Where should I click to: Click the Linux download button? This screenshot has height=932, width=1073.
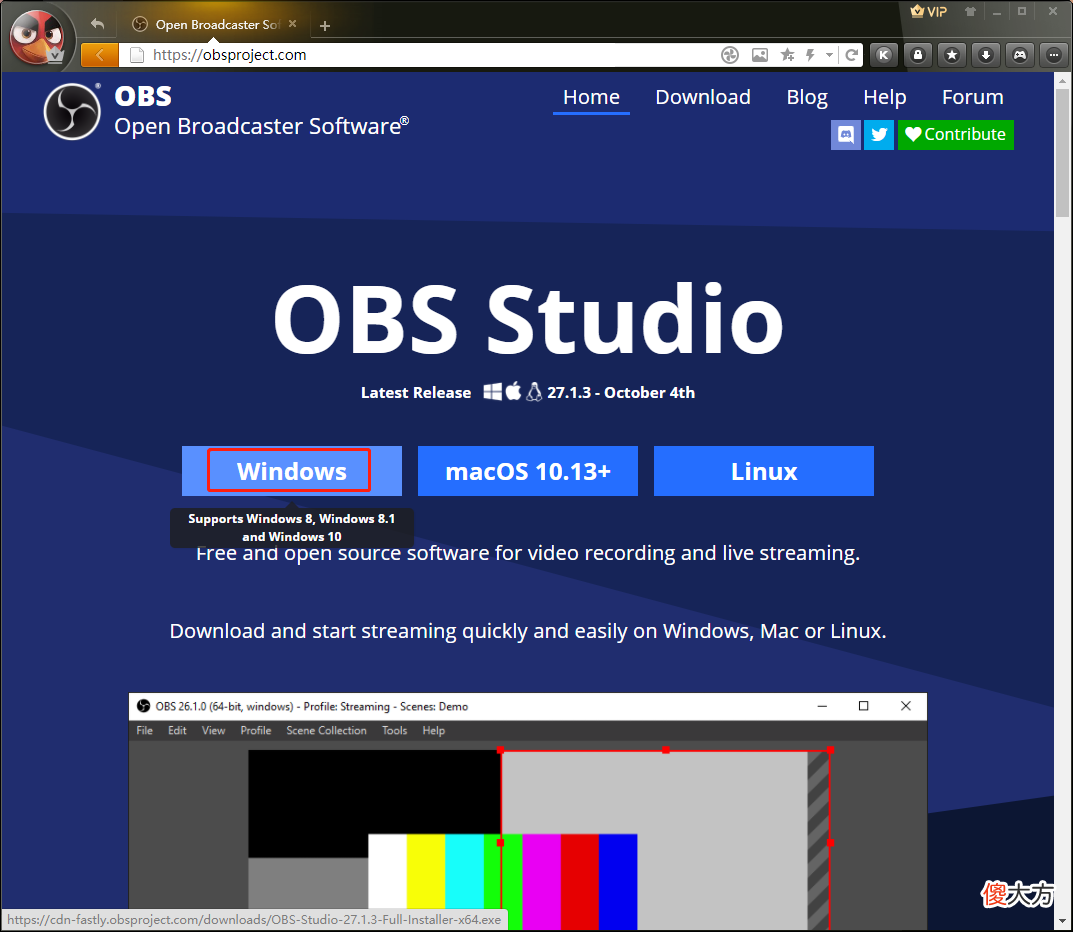pyautogui.click(x=764, y=471)
